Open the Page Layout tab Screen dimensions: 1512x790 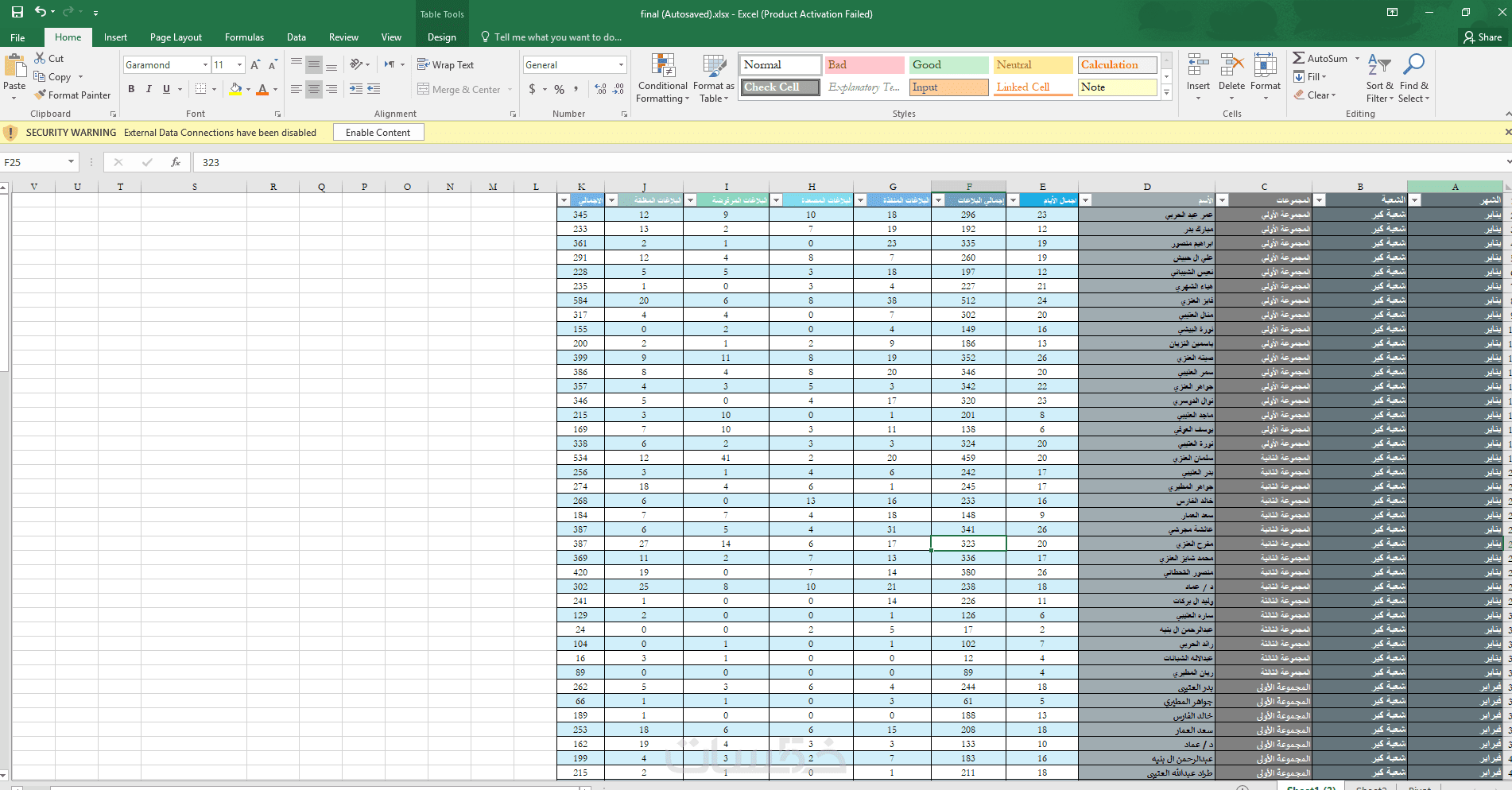point(176,37)
